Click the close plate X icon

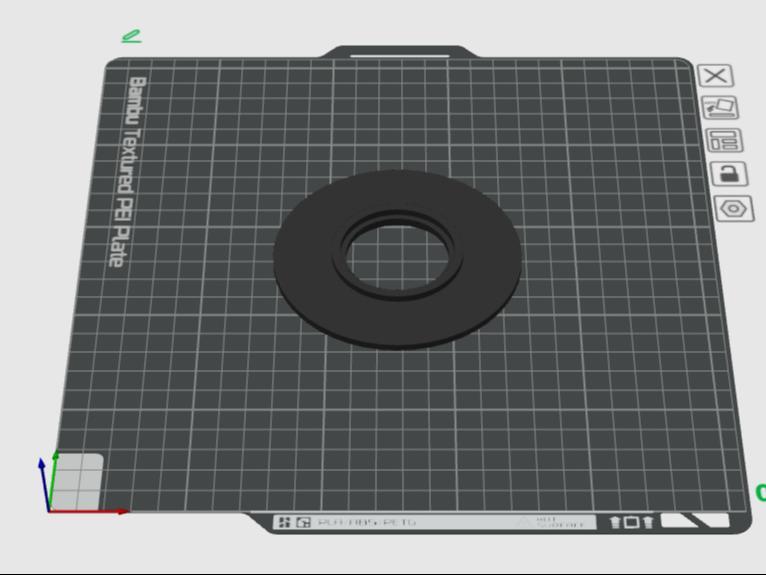point(715,76)
